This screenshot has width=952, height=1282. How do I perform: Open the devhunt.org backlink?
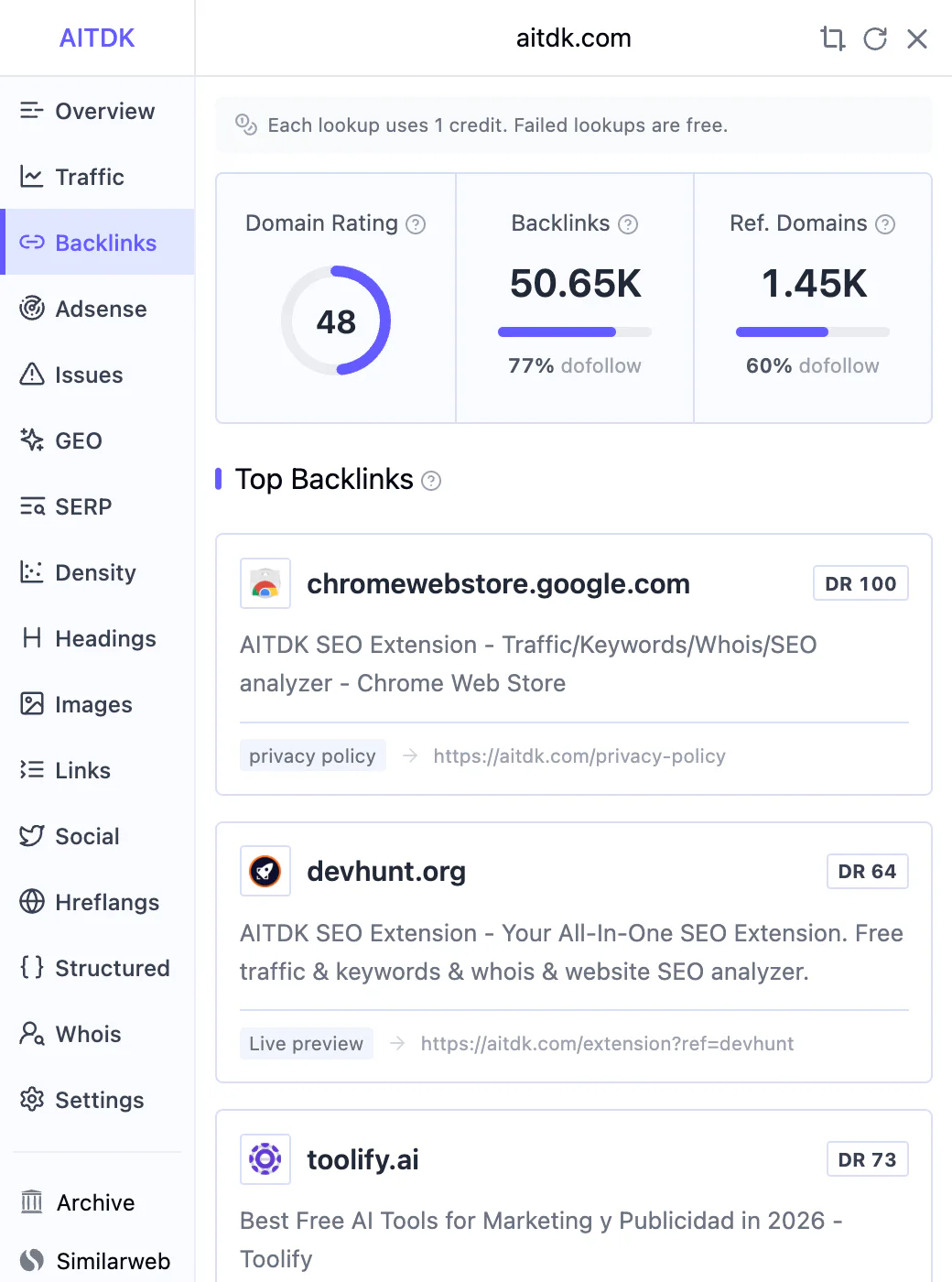[x=386, y=872]
